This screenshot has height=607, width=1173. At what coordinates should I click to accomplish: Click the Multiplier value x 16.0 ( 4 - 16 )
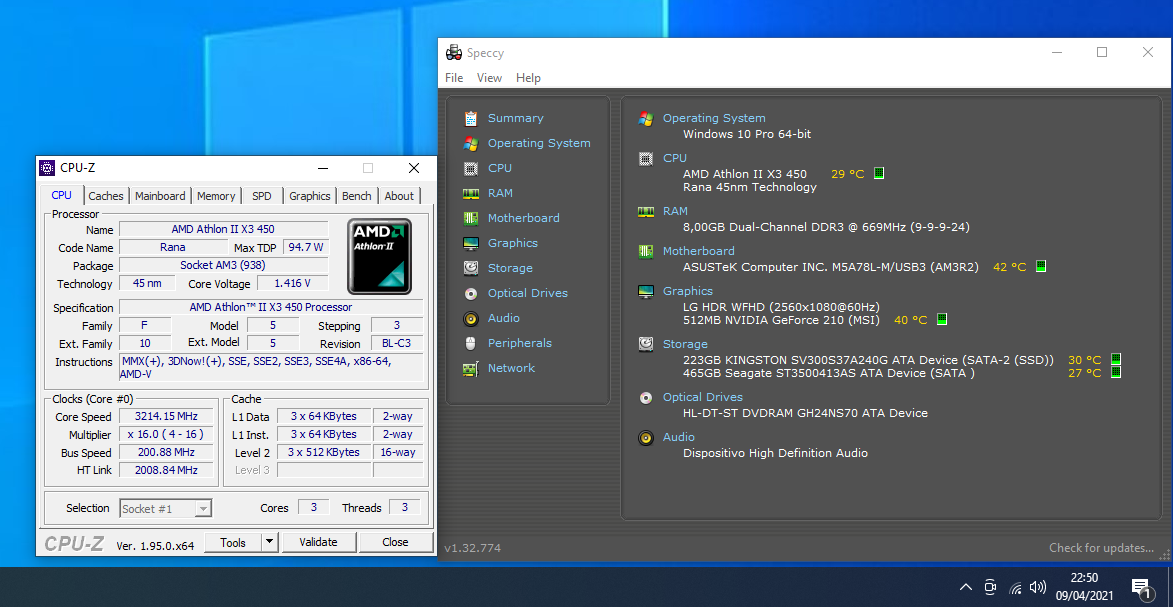[165, 435]
